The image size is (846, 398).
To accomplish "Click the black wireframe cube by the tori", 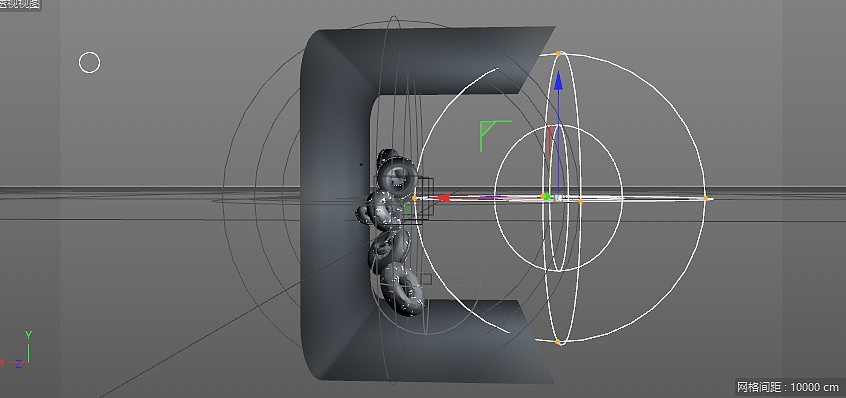I will click(418, 201).
